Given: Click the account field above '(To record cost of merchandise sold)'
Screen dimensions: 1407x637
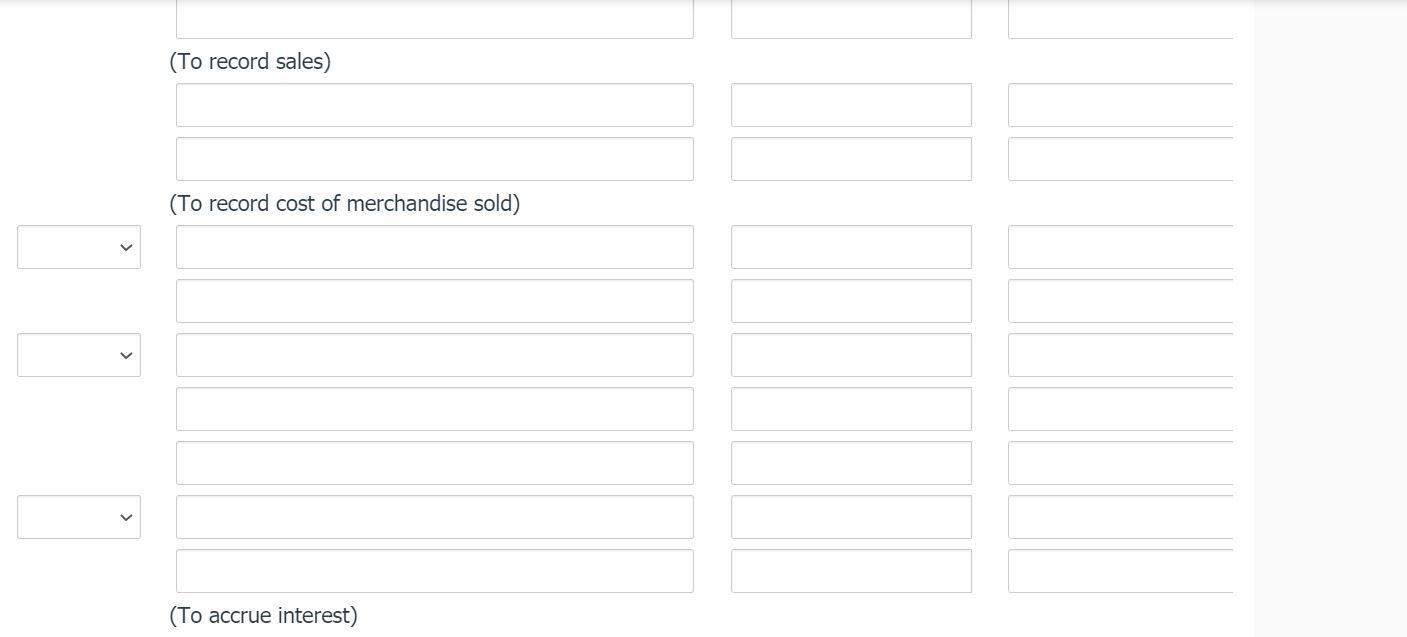Looking at the screenshot, I should [435, 158].
